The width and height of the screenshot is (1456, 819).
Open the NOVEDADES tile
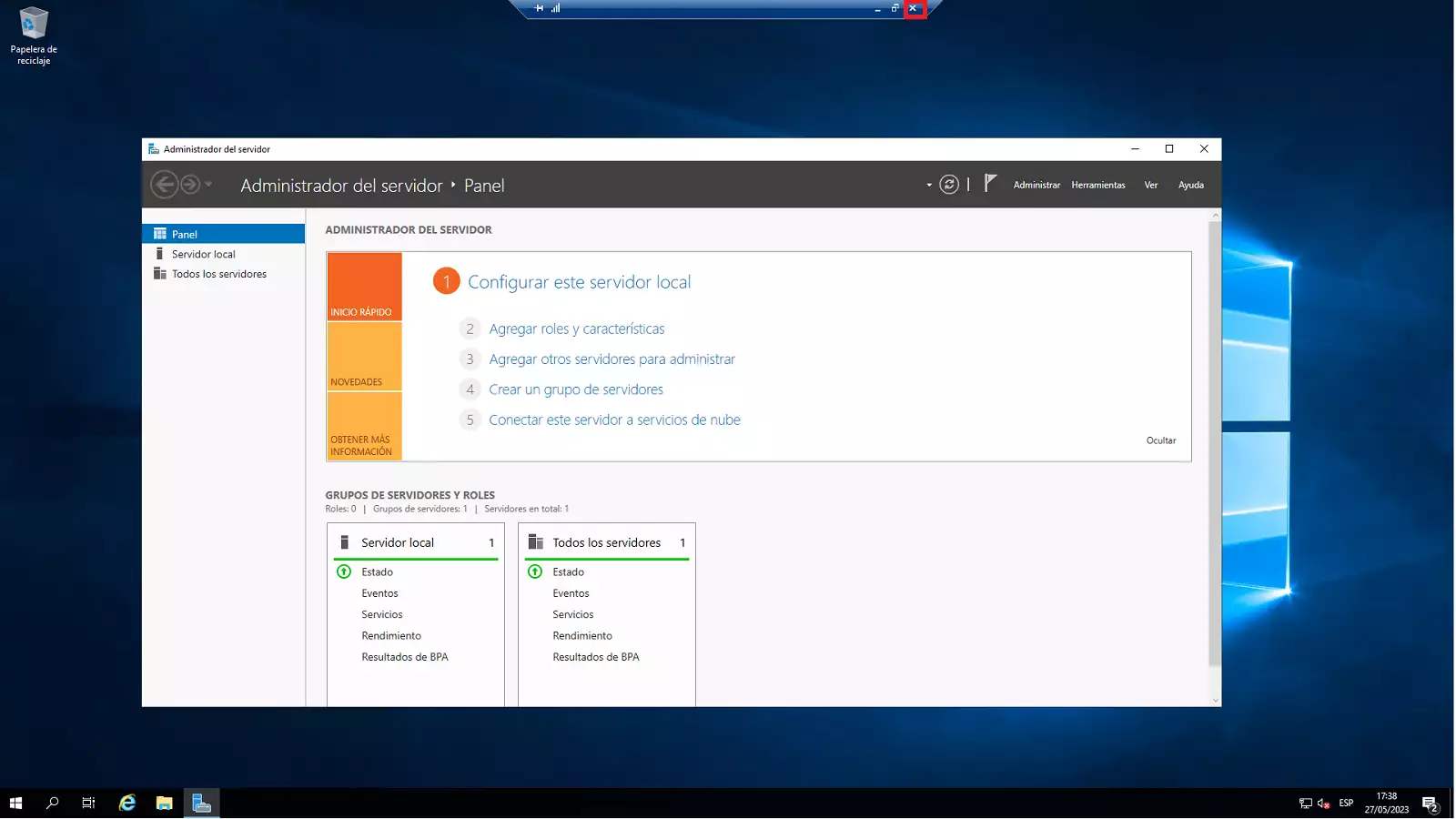(x=364, y=357)
